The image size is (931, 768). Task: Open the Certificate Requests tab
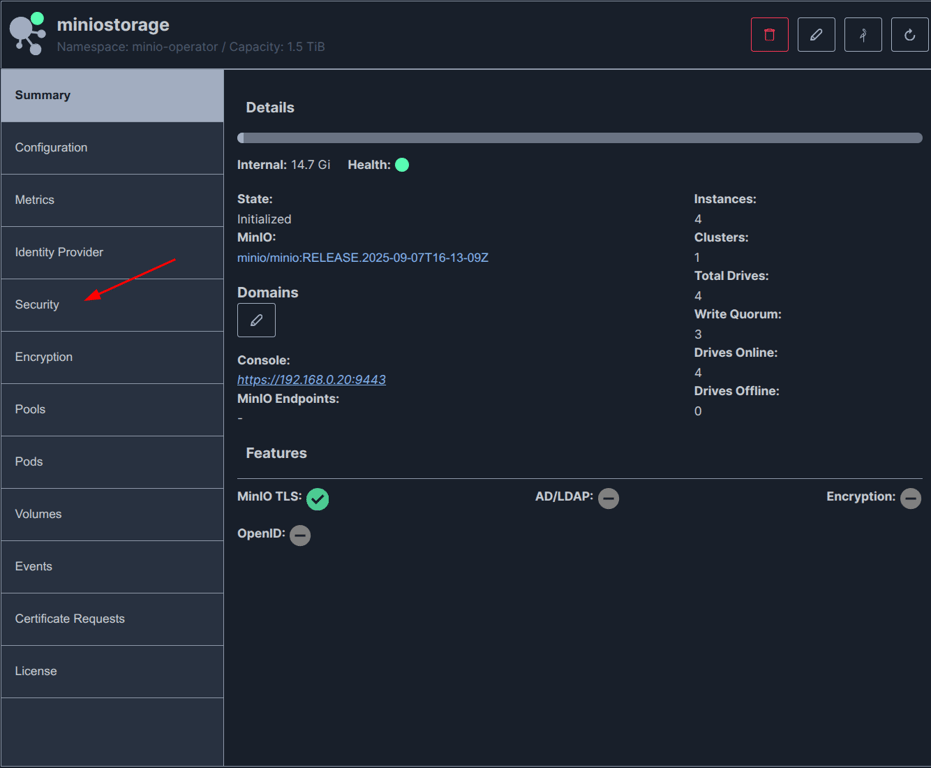(112, 618)
